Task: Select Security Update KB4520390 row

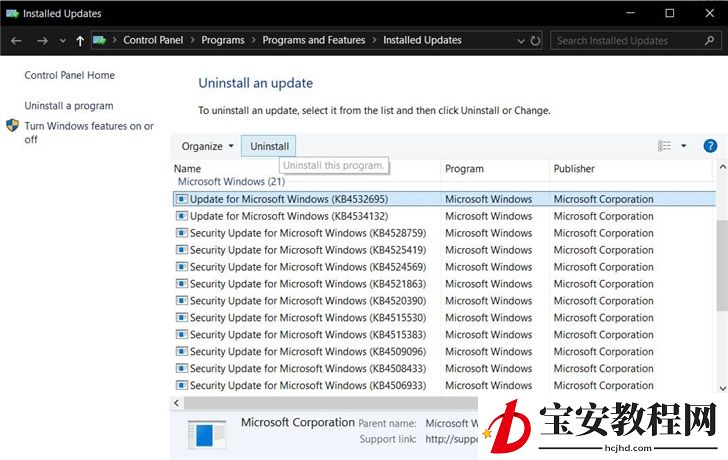Action: click(x=444, y=301)
